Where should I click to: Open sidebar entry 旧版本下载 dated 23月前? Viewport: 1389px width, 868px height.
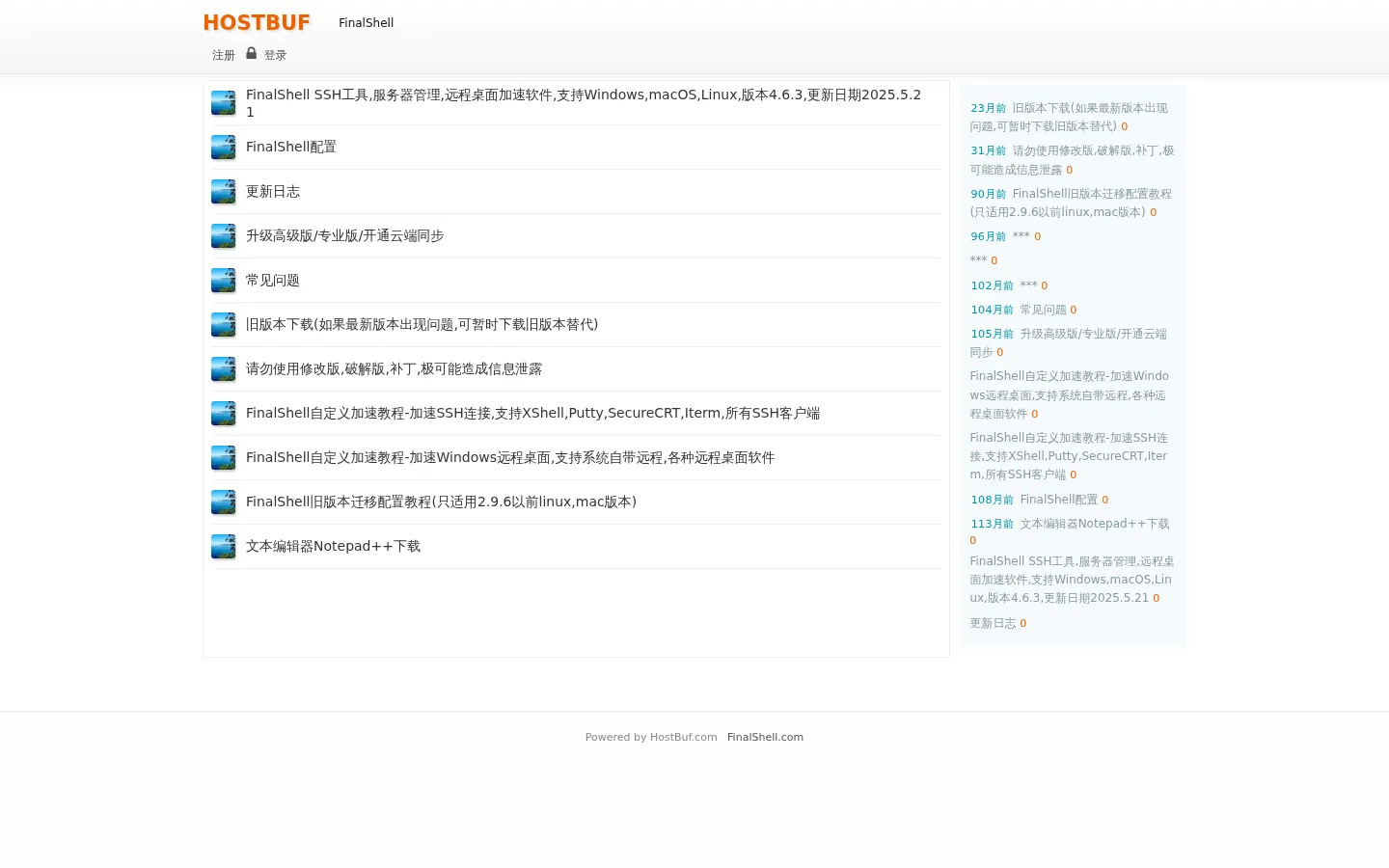1069,117
